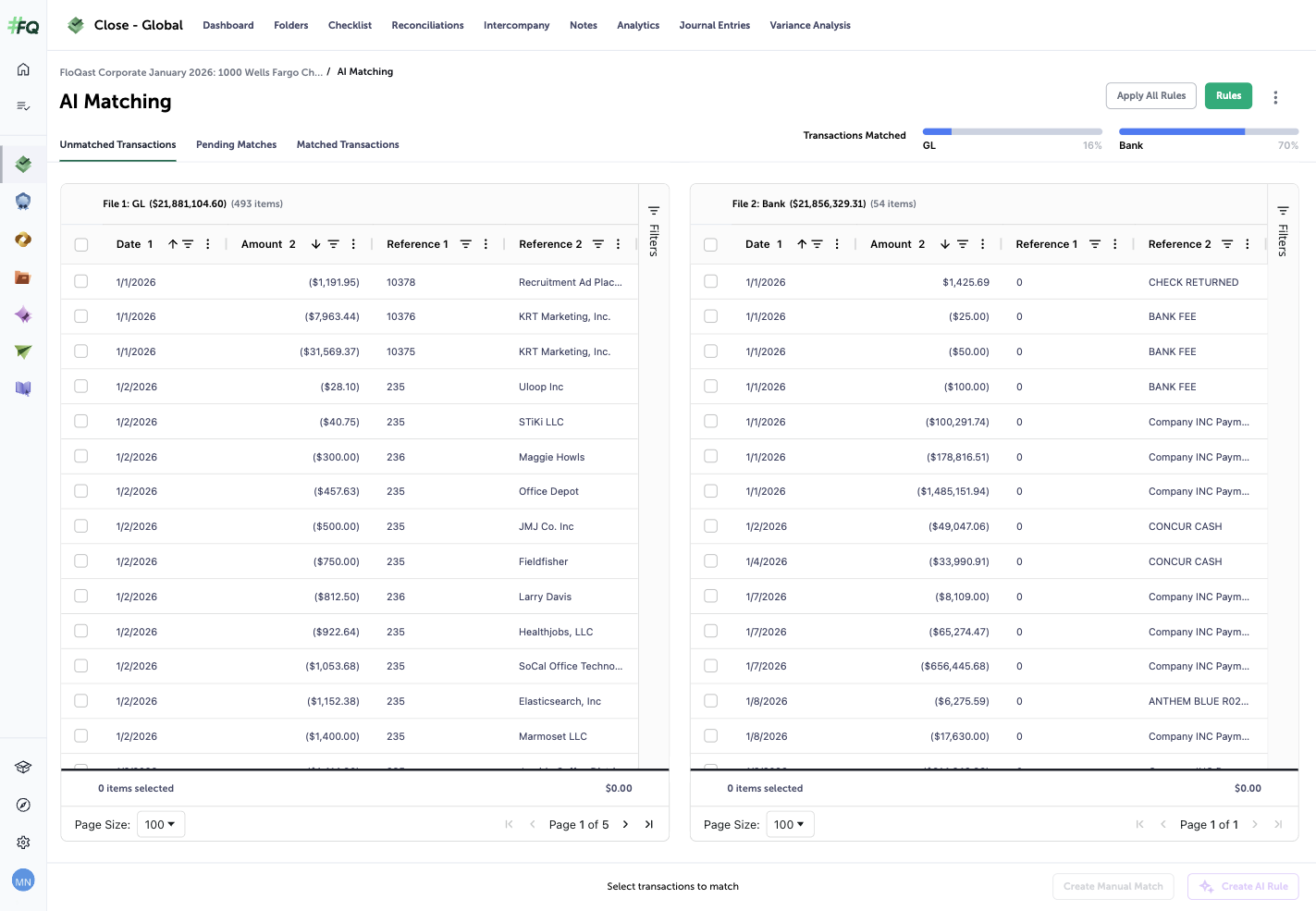The width and height of the screenshot is (1316, 911).
Task: Click filter icon on GL Reference 1 column
Action: click(465, 244)
